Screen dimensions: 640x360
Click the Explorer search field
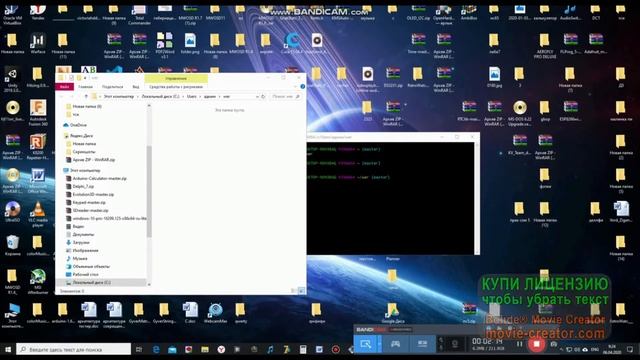285,97
